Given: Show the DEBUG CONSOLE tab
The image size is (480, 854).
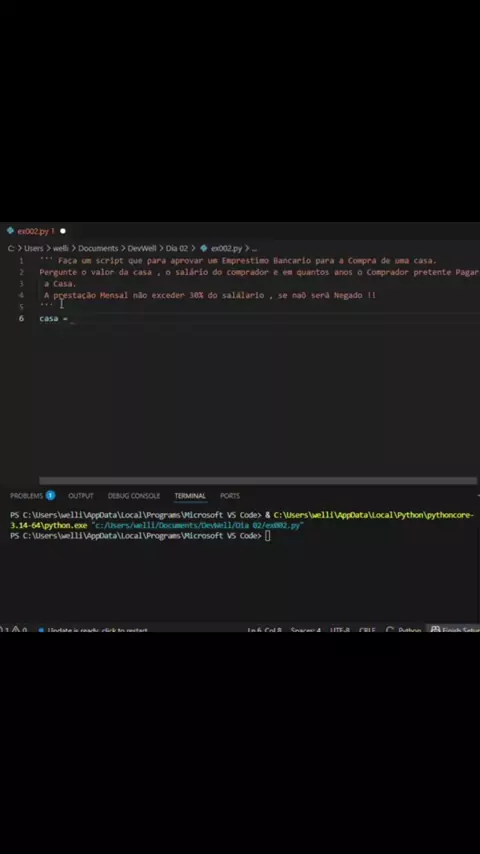Looking at the screenshot, I should (133, 496).
